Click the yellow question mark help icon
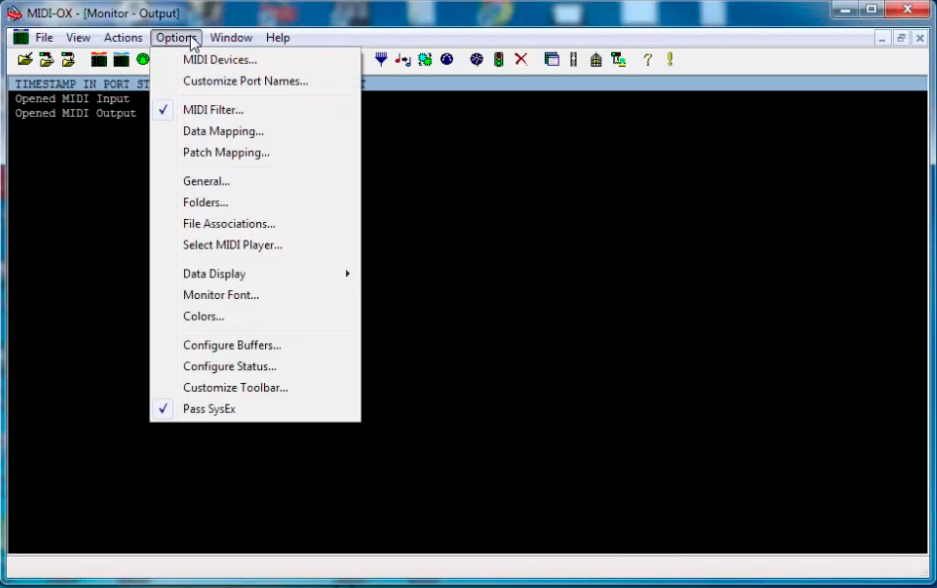 coord(648,59)
